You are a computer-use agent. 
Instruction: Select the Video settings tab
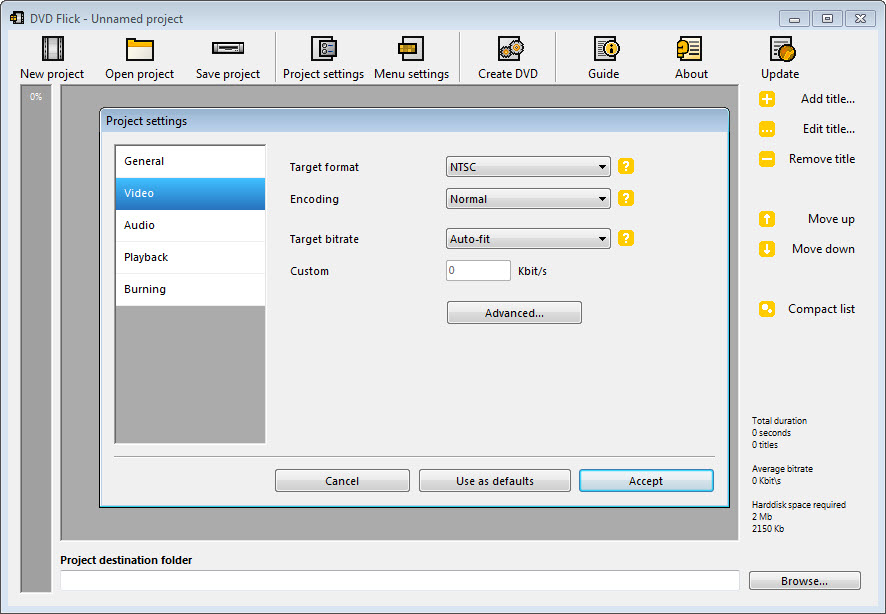190,194
